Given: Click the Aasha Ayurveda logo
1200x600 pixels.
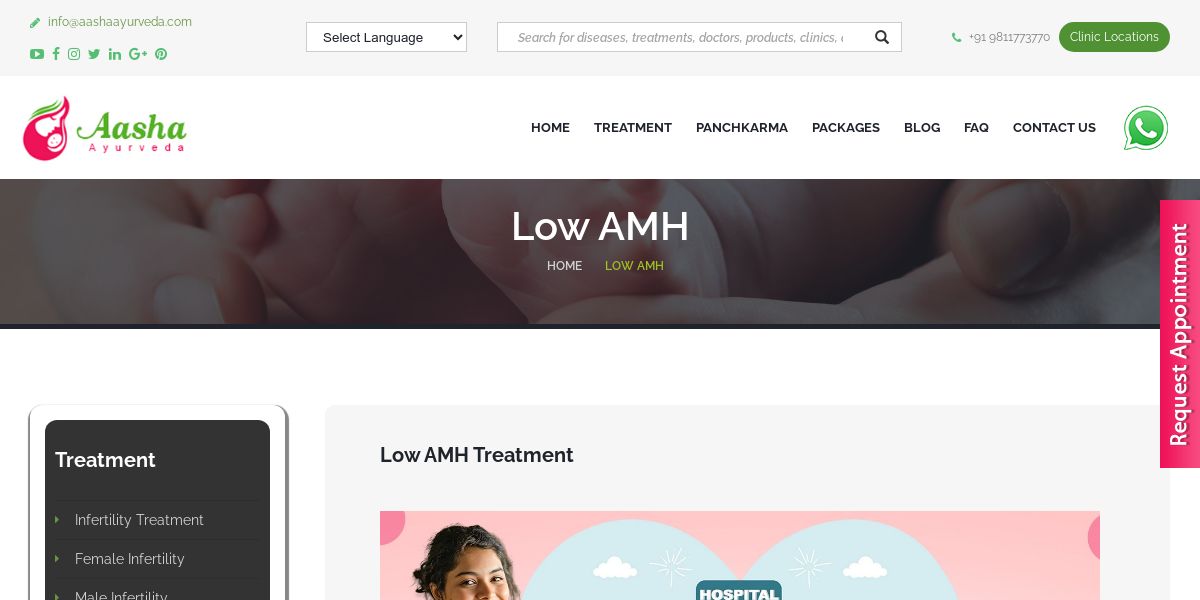Looking at the screenshot, I should [104, 128].
